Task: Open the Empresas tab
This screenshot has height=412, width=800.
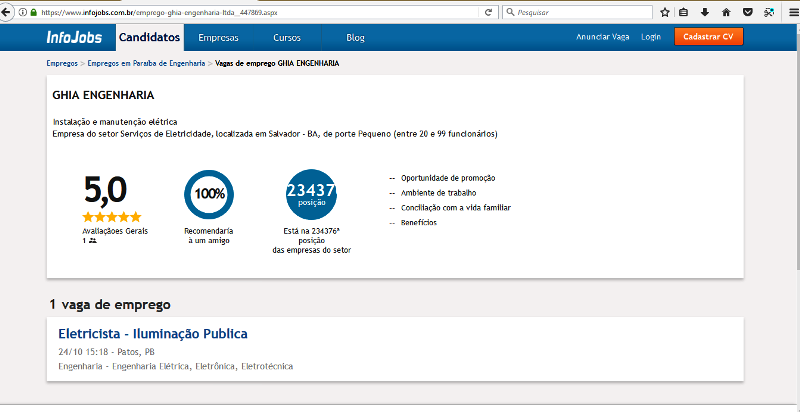Action: point(218,38)
